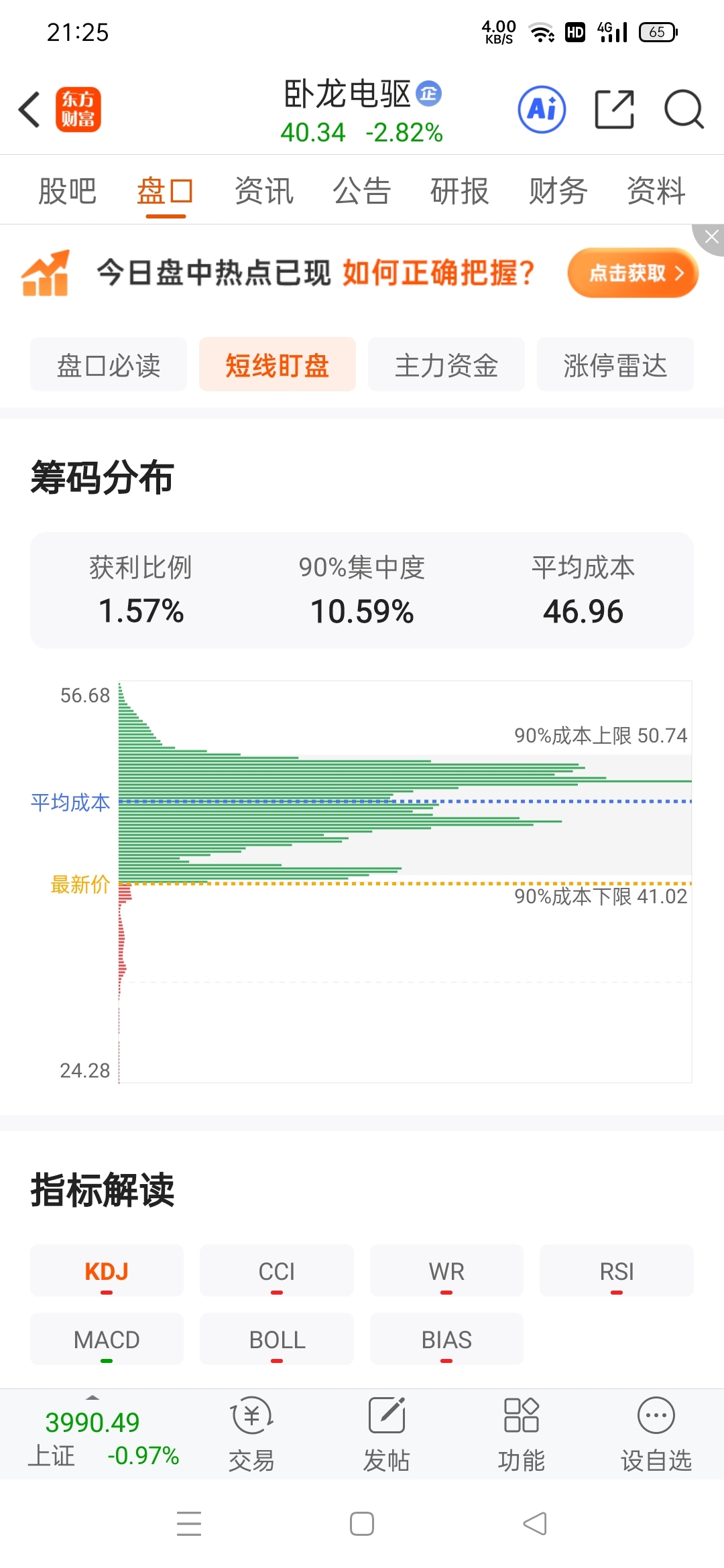Close the hot-topic banner ad
724x1568 pixels.
[x=711, y=237]
